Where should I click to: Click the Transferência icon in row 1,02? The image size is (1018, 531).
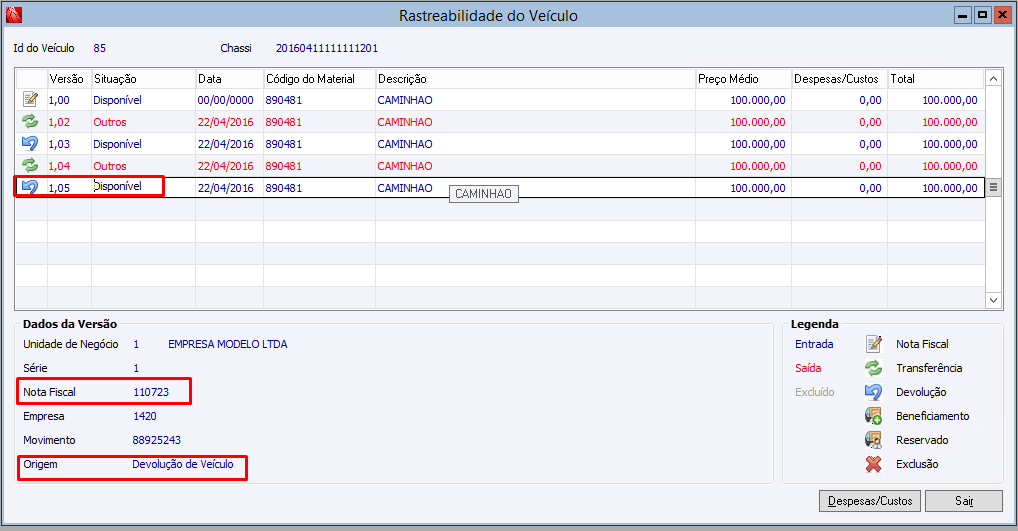coord(30,121)
